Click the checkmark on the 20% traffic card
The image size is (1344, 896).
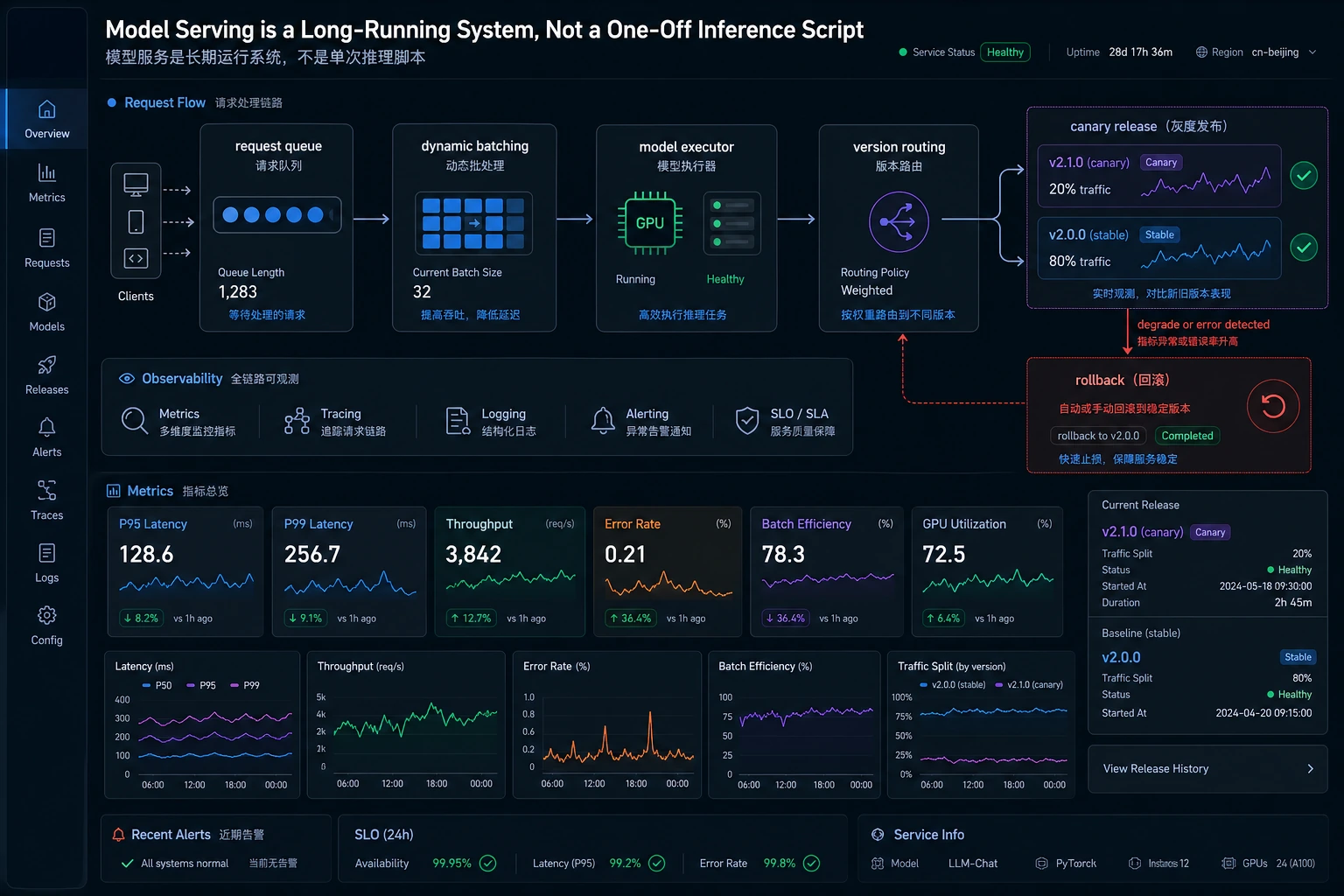point(1304,176)
